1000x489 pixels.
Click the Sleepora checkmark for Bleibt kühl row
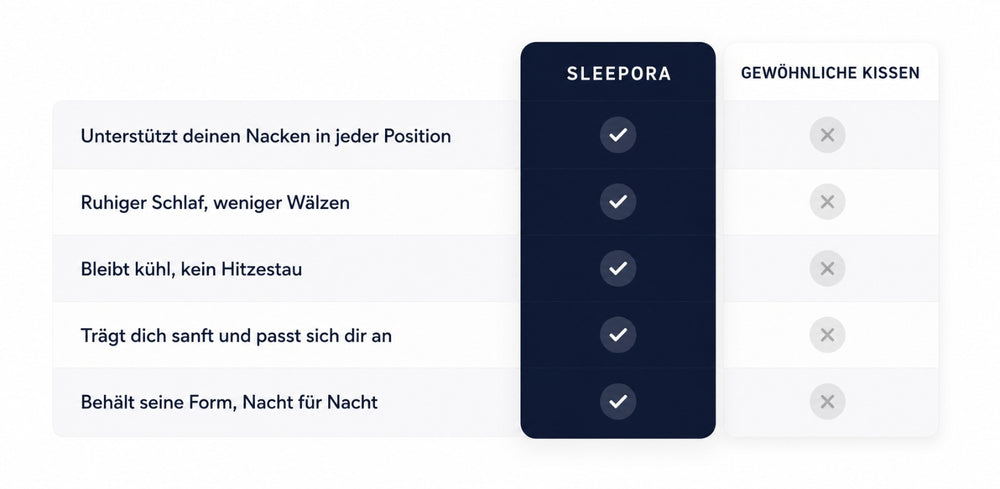pyautogui.click(x=617, y=268)
